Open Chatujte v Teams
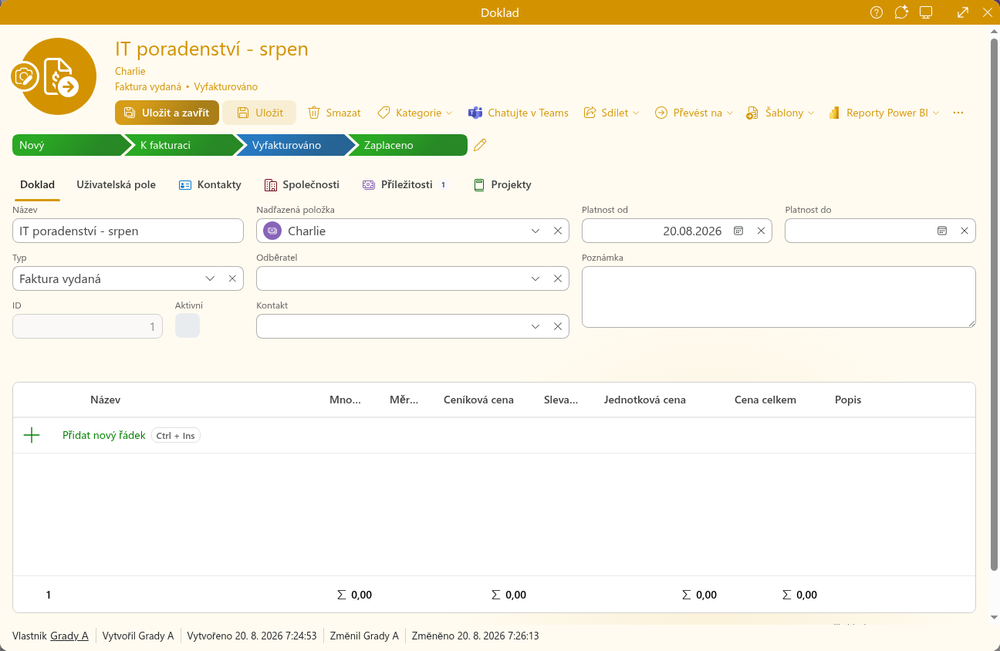This screenshot has width=1000, height=651. point(518,113)
